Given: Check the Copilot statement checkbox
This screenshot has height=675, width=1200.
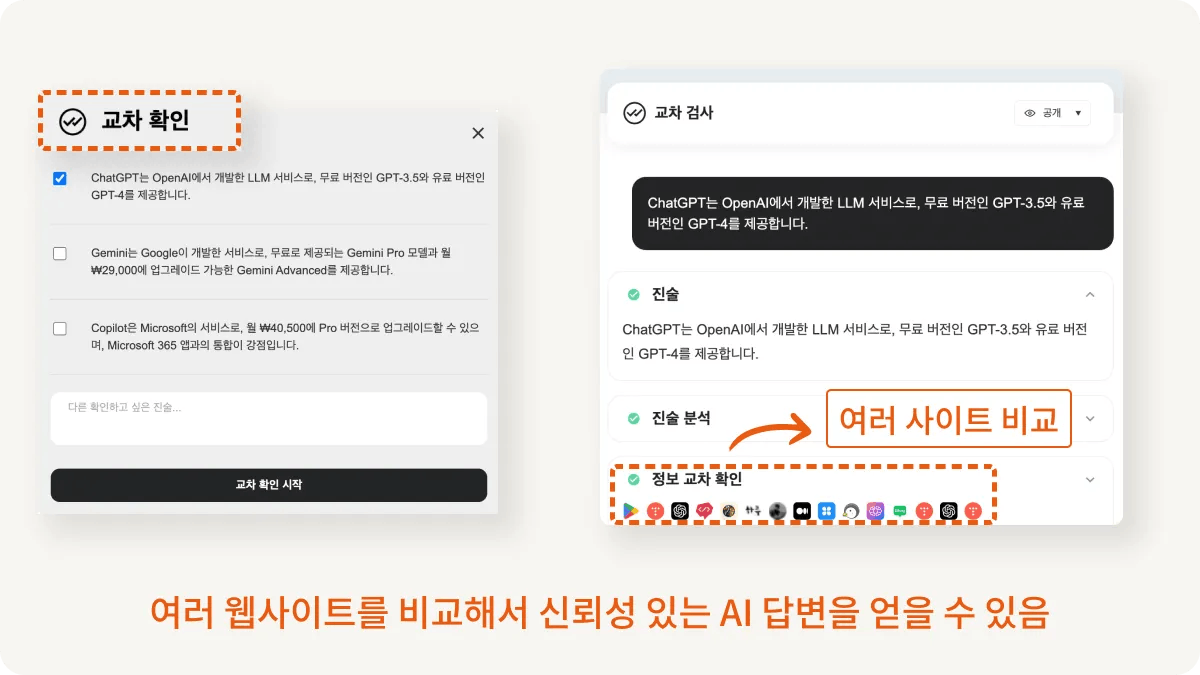Looking at the screenshot, I should tap(60, 329).
